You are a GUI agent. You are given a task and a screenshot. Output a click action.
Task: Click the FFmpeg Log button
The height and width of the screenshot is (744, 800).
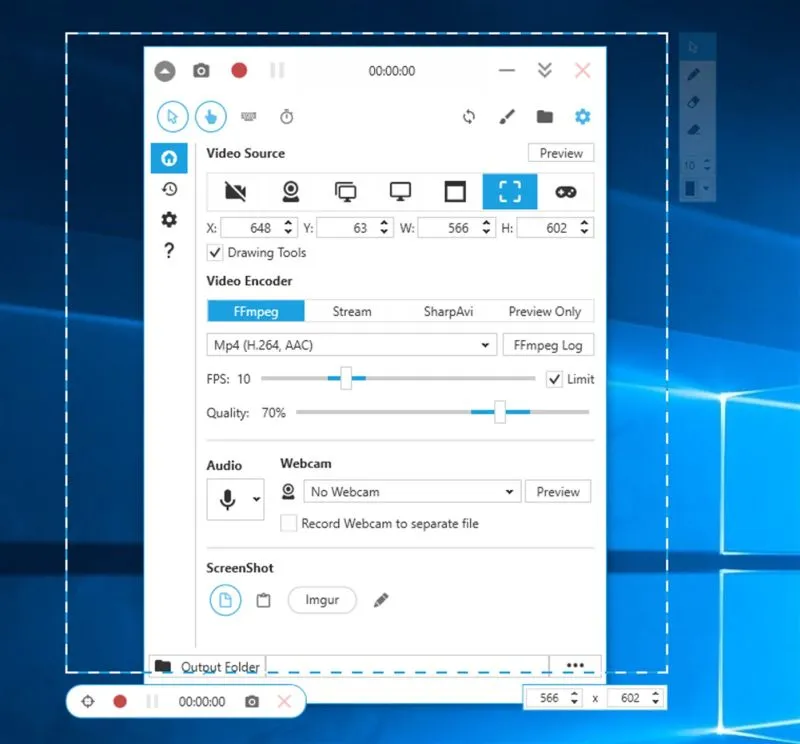coord(548,344)
